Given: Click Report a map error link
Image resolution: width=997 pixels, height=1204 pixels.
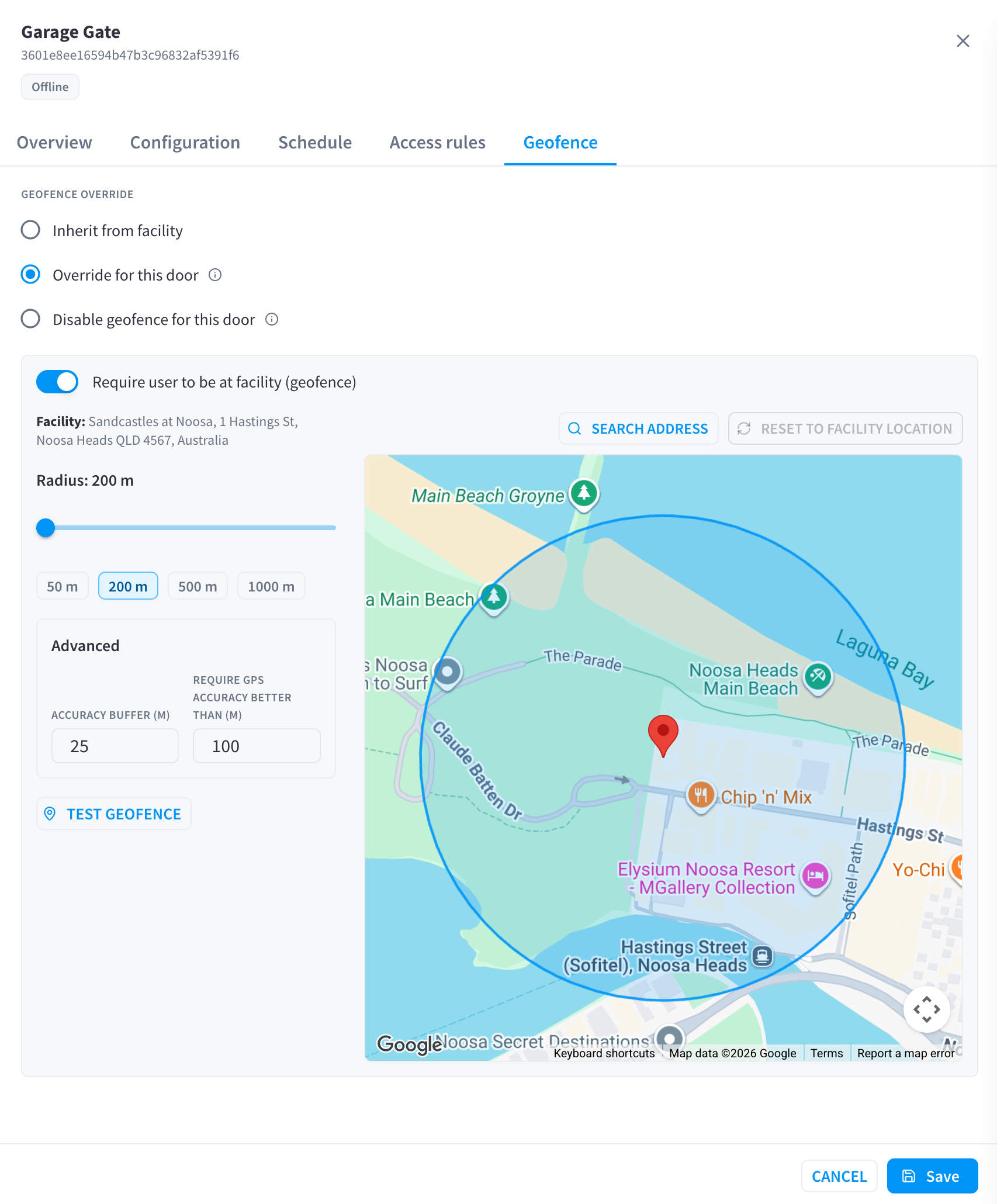Looking at the screenshot, I should (906, 1053).
